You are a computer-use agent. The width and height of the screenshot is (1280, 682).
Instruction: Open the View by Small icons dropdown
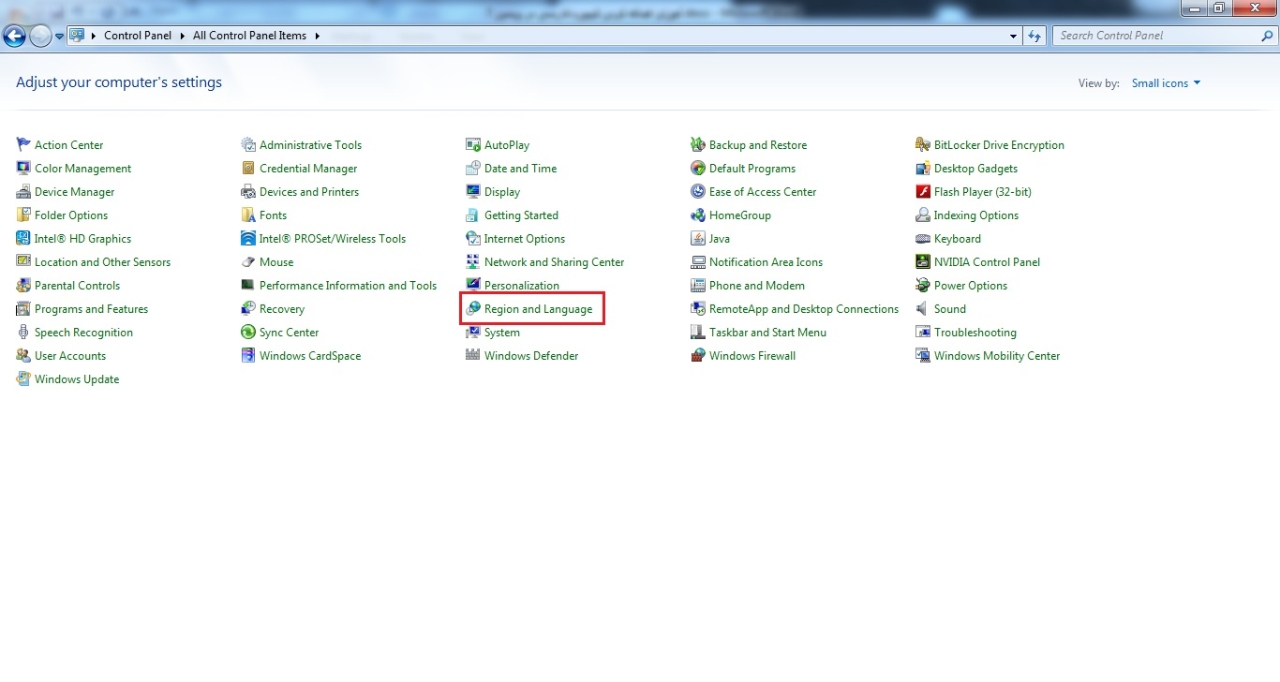pos(1166,84)
